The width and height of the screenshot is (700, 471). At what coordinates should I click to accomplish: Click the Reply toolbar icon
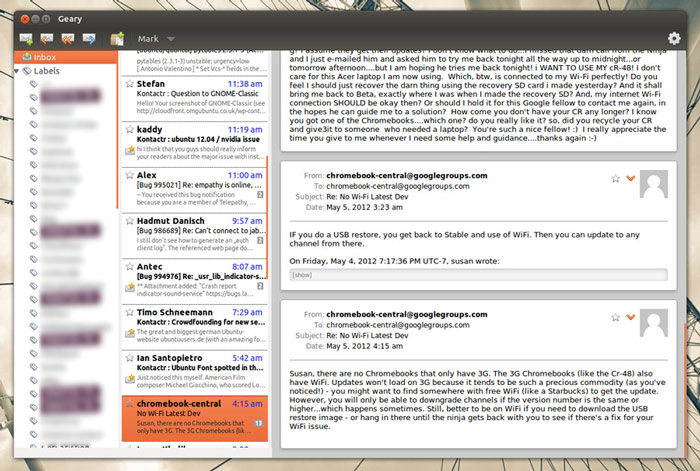click(48, 39)
